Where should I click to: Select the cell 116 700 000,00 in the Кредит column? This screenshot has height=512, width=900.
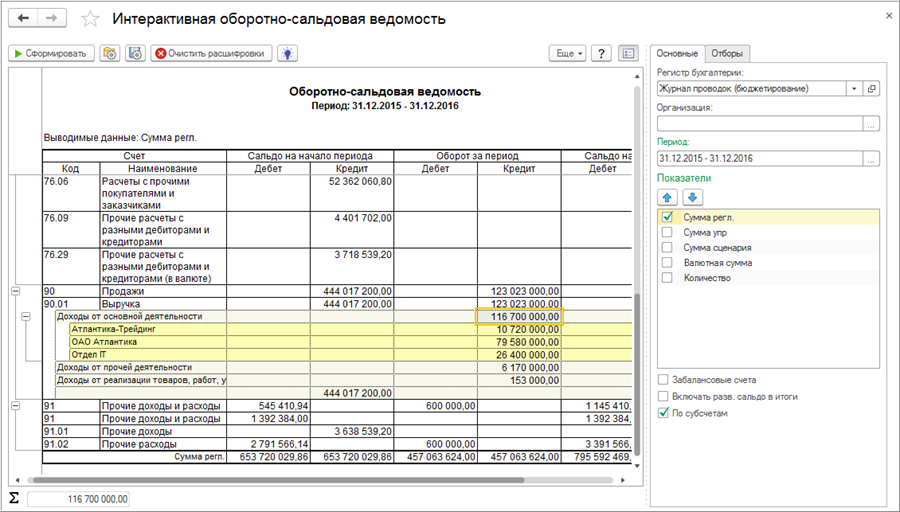(x=519, y=316)
